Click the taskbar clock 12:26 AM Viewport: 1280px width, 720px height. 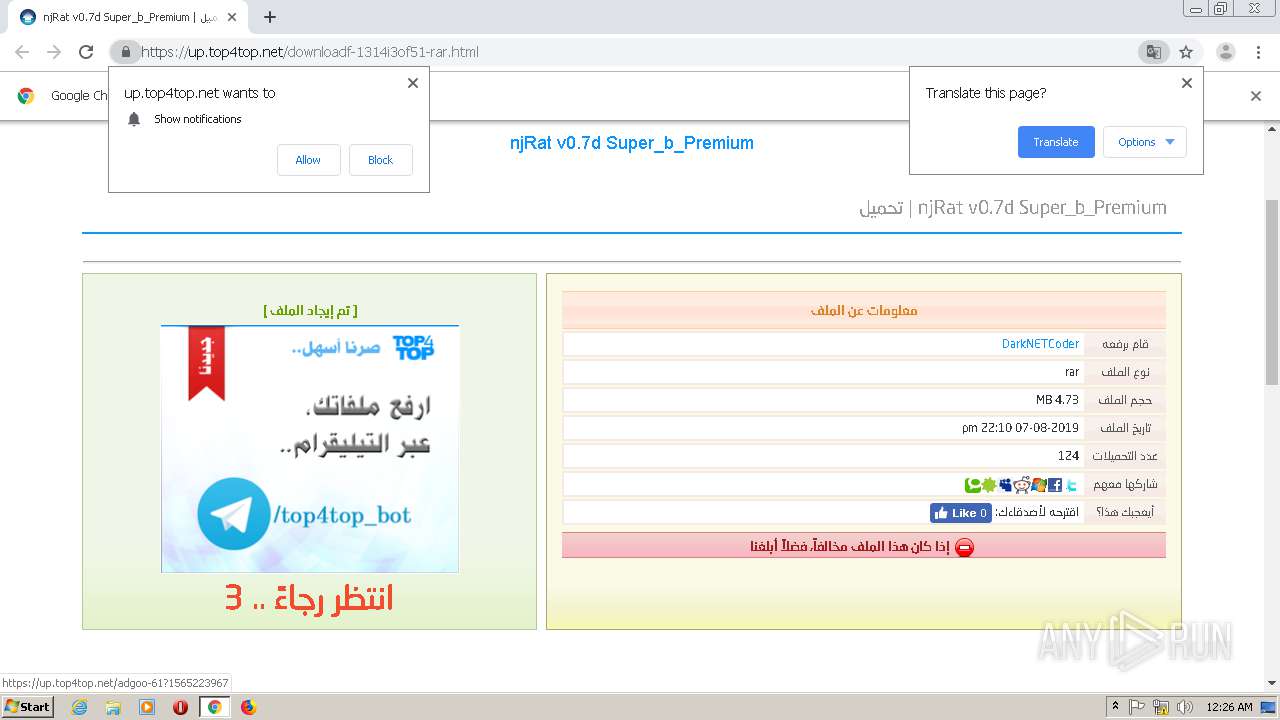point(1229,707)
